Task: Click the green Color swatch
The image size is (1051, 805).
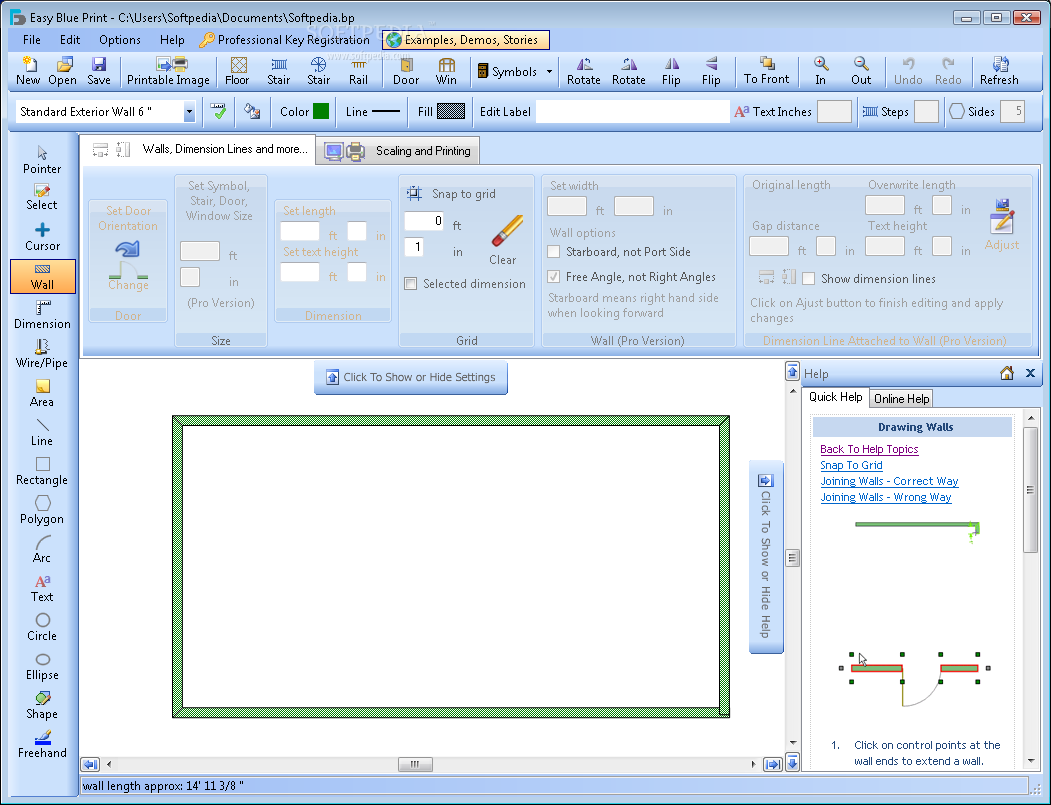Action: pyautogui.click(x=321, y=111)
